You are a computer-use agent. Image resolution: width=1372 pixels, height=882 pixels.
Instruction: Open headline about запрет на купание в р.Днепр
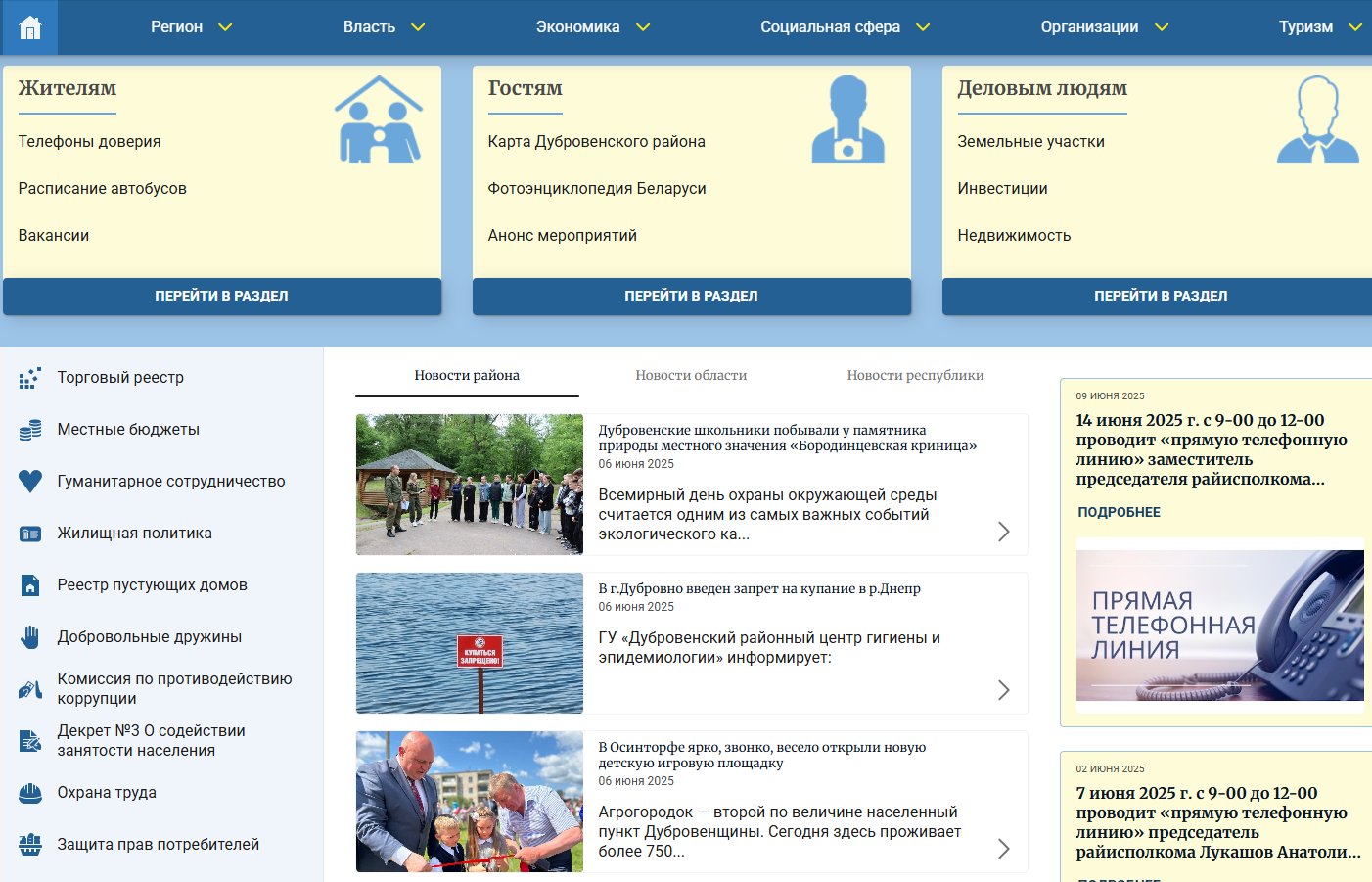coord(759,588)
